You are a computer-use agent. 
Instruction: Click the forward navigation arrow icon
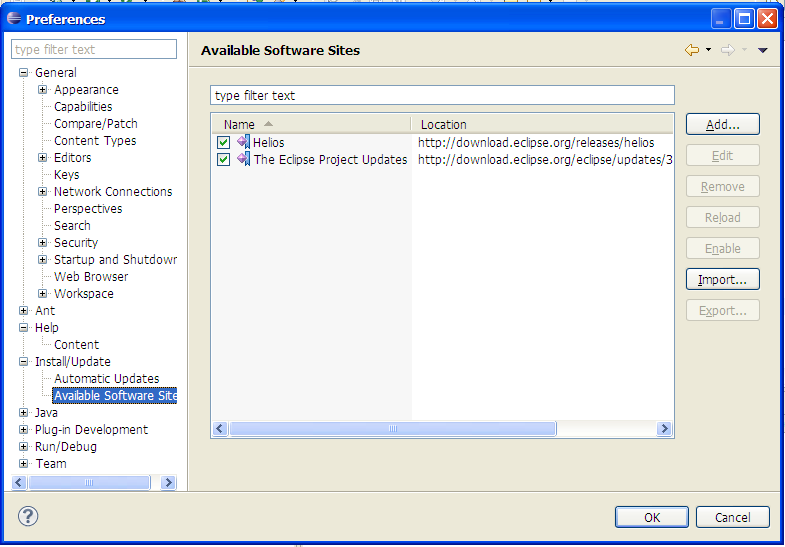727,50
